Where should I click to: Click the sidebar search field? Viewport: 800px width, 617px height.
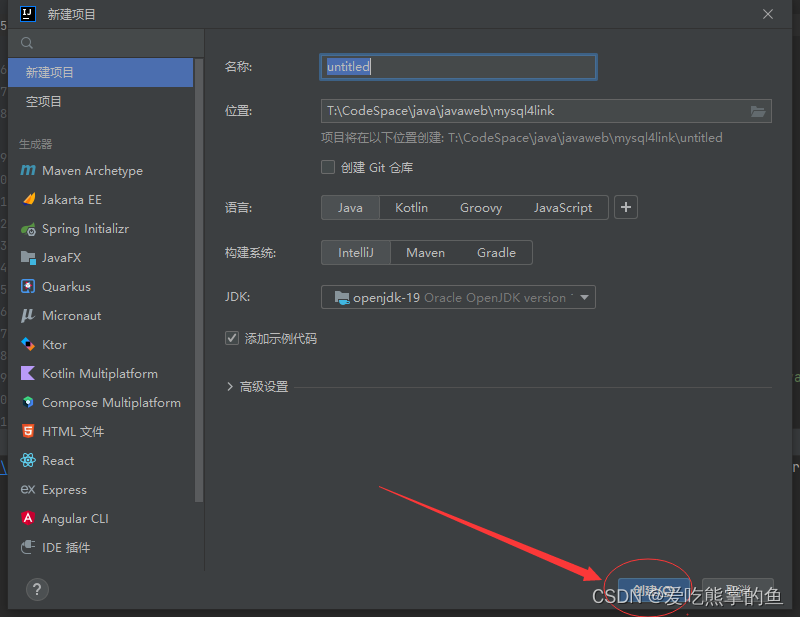(106, 43)
